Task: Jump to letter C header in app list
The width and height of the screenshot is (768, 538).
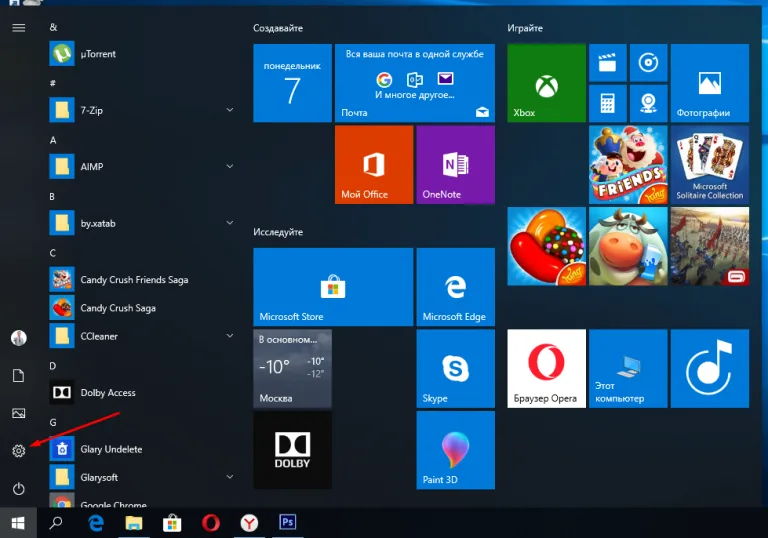Action: coord(53,253)
